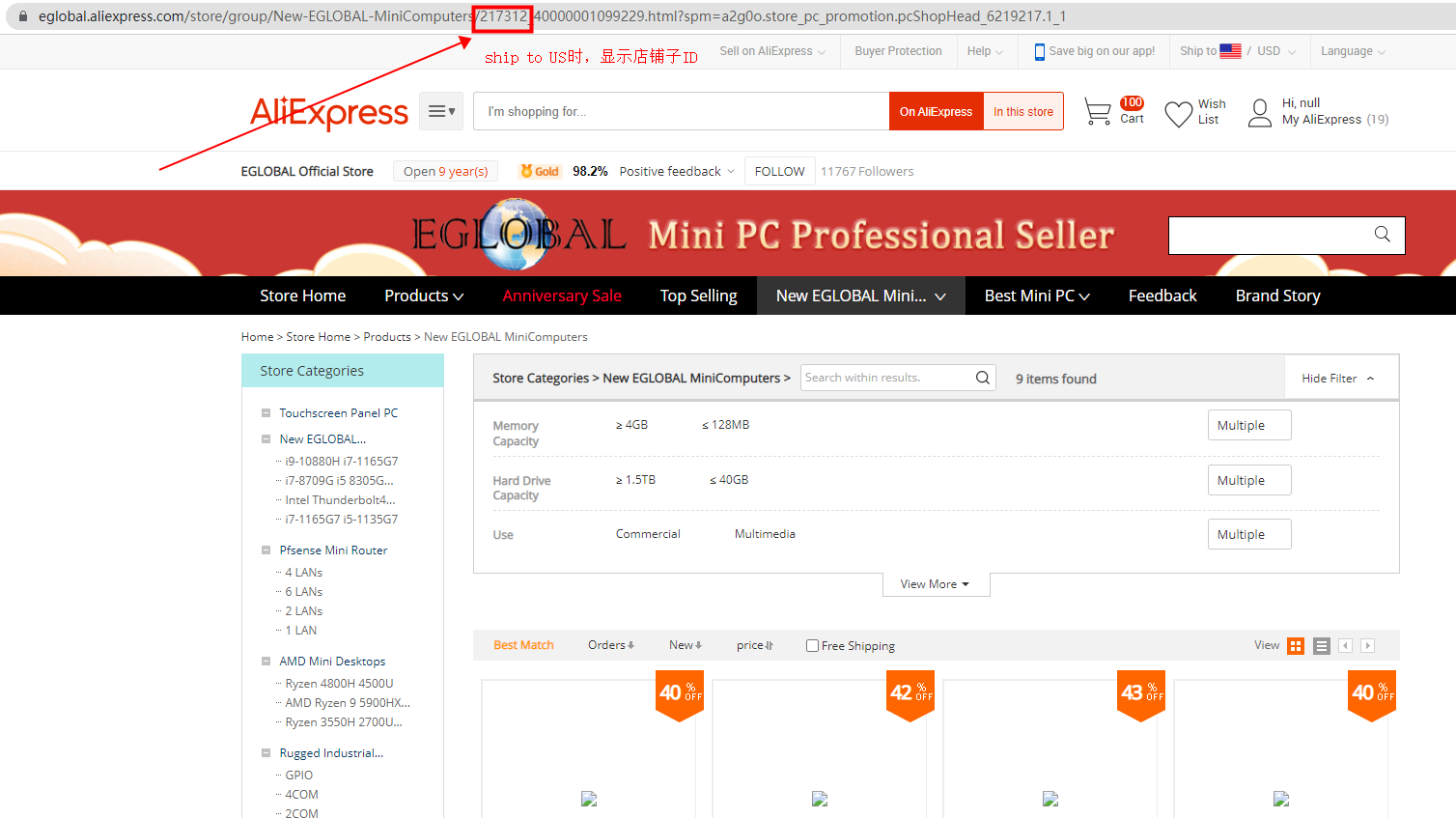The height and width of the screenshot is (818, 1456).
Task: Open the Help dropdown
Action: 985,51
